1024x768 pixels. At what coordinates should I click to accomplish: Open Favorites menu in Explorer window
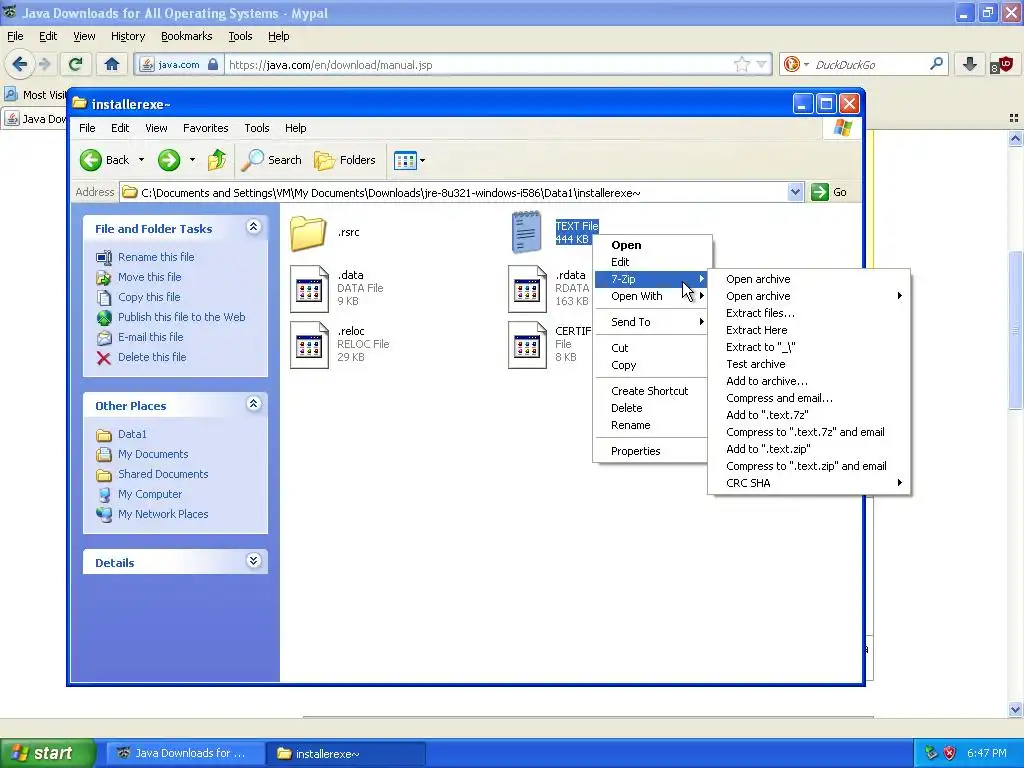206,128
